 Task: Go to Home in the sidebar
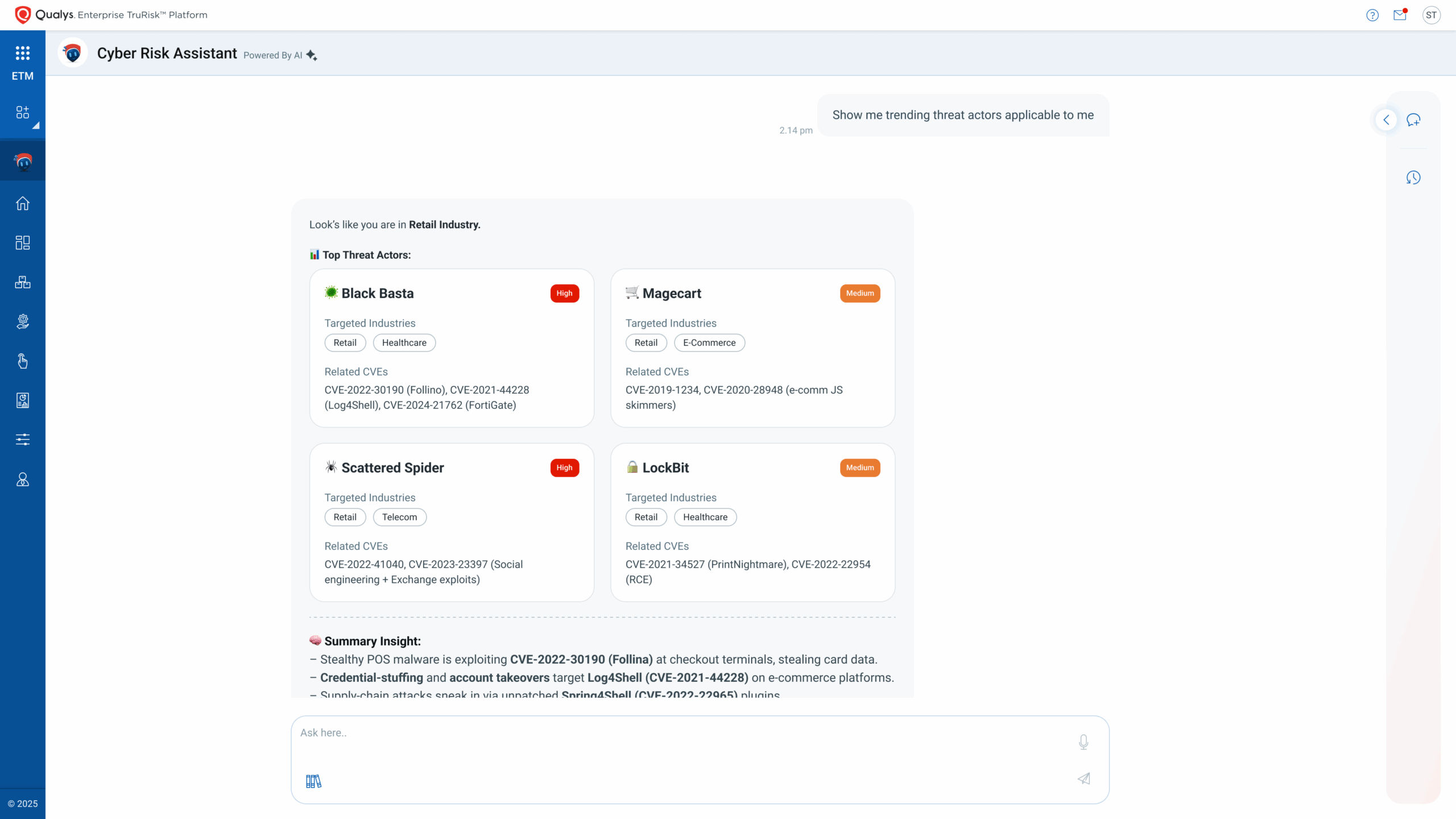(23, 204)
